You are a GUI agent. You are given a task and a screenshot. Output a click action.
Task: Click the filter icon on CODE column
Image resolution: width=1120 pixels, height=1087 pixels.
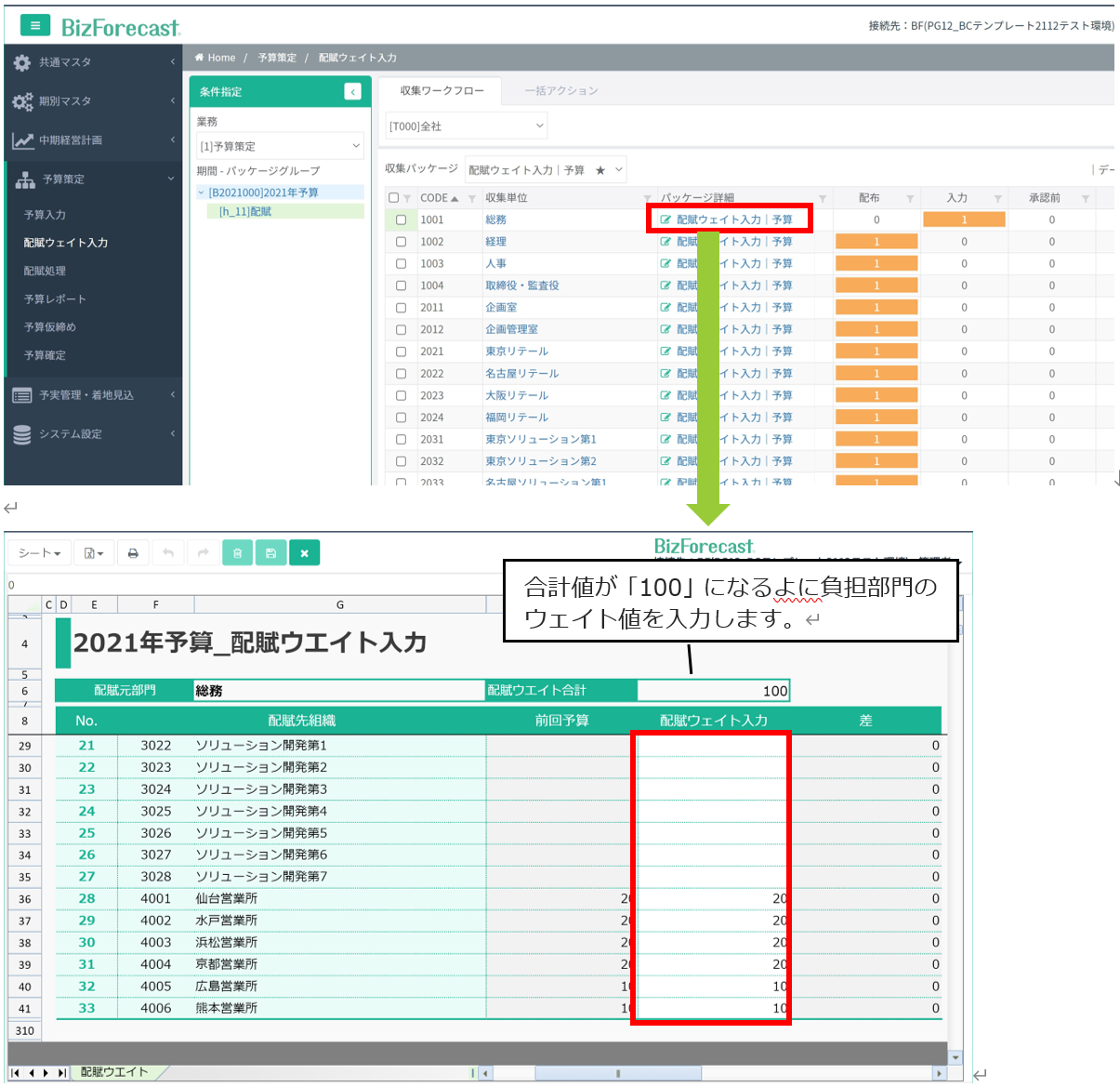pos(472,198)
